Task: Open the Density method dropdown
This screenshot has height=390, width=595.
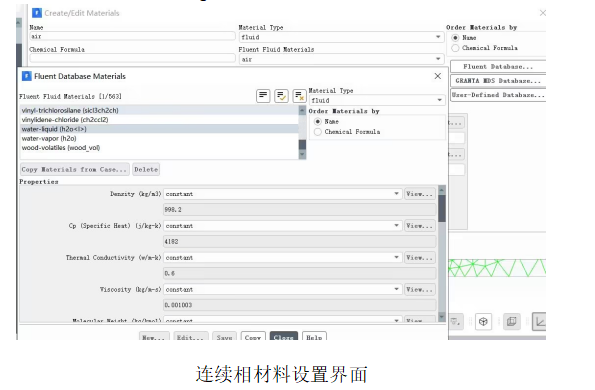Action: point(282,194)
